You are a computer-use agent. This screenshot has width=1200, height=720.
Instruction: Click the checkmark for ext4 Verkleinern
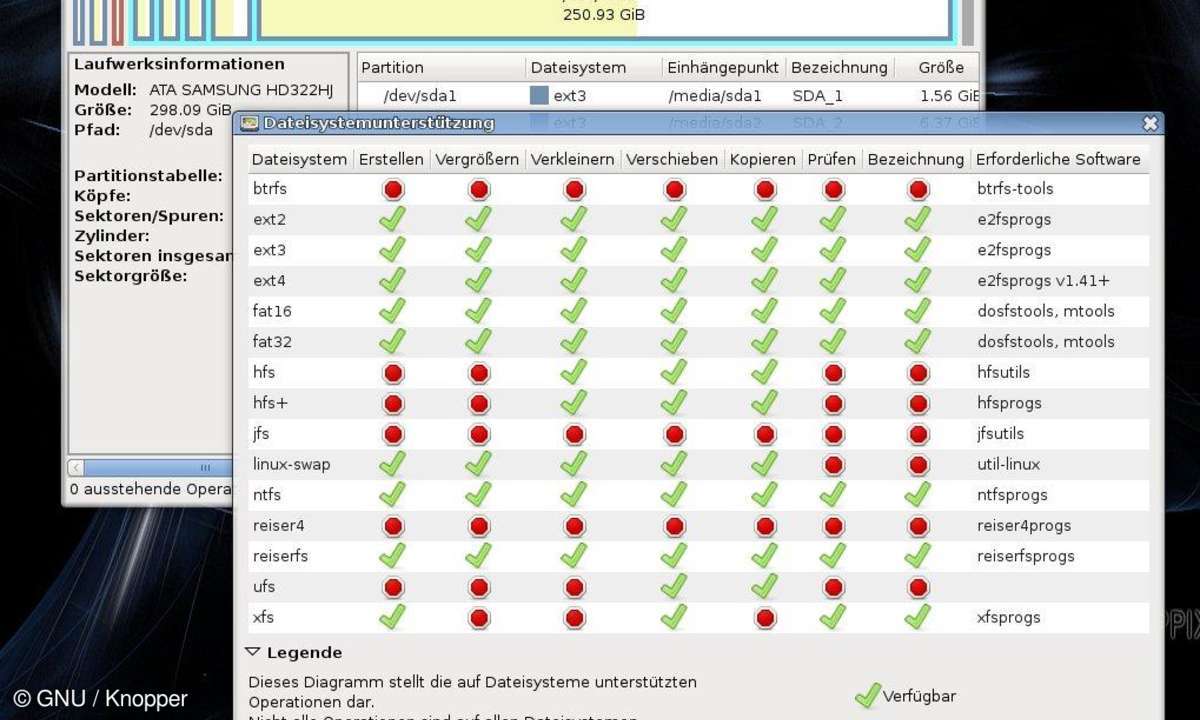574,280
